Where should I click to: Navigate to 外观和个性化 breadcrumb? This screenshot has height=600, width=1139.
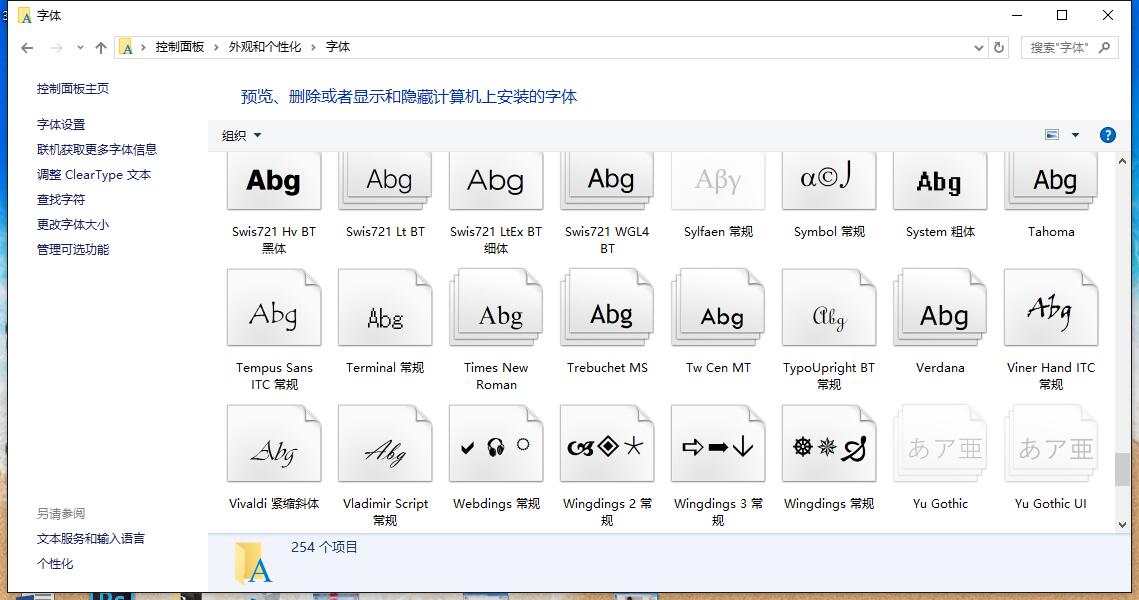264,47
